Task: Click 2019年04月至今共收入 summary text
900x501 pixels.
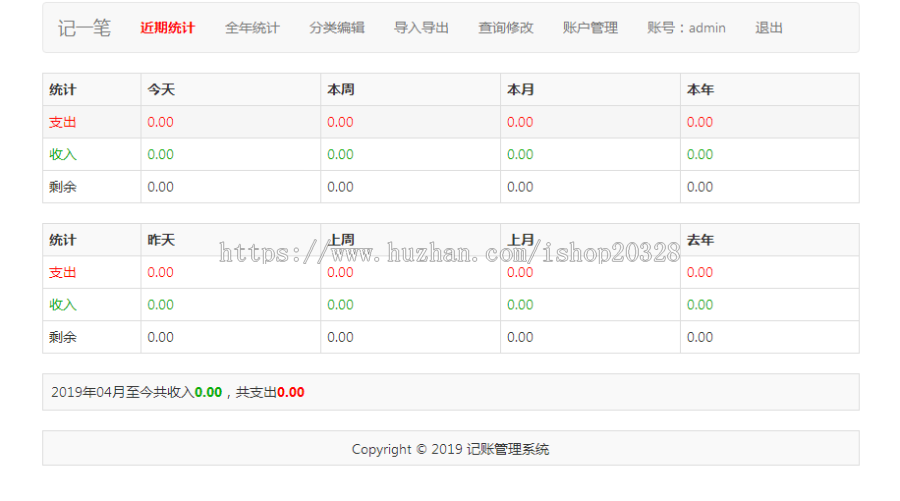Action: (123, 393)
